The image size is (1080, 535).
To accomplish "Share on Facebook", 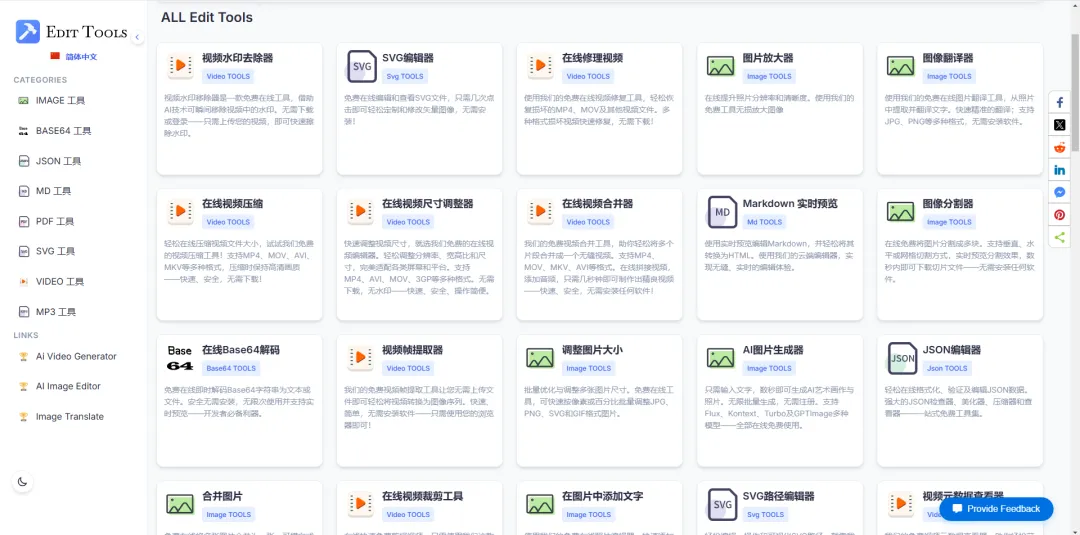I will pyautogui.click(x=1059, y=103).
